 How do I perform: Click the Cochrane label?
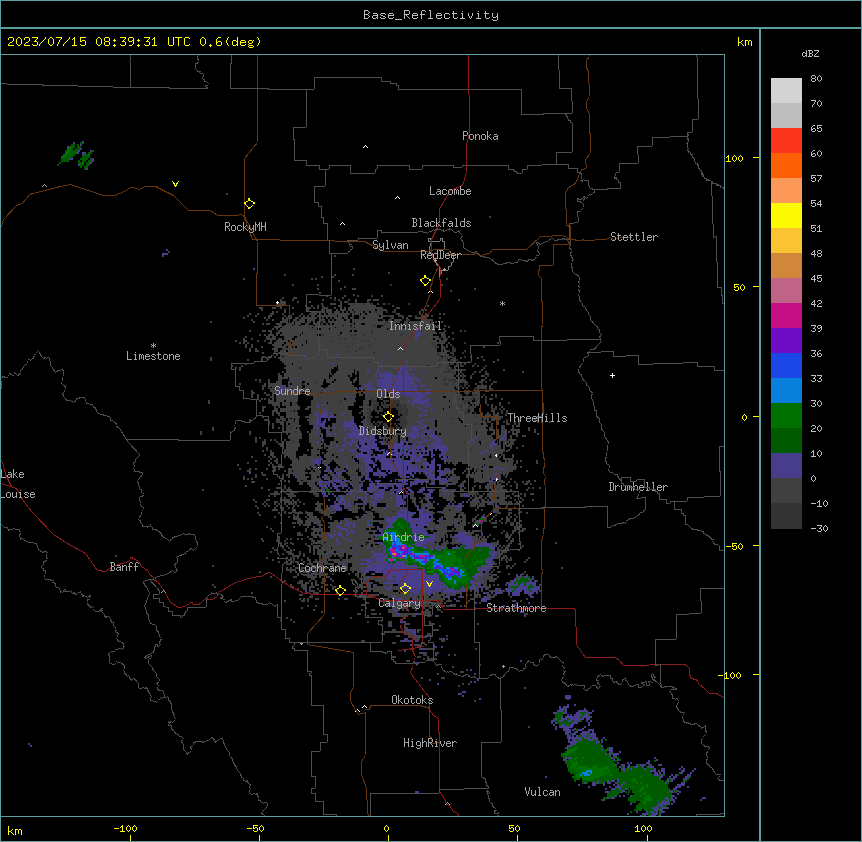click(322, 568)
